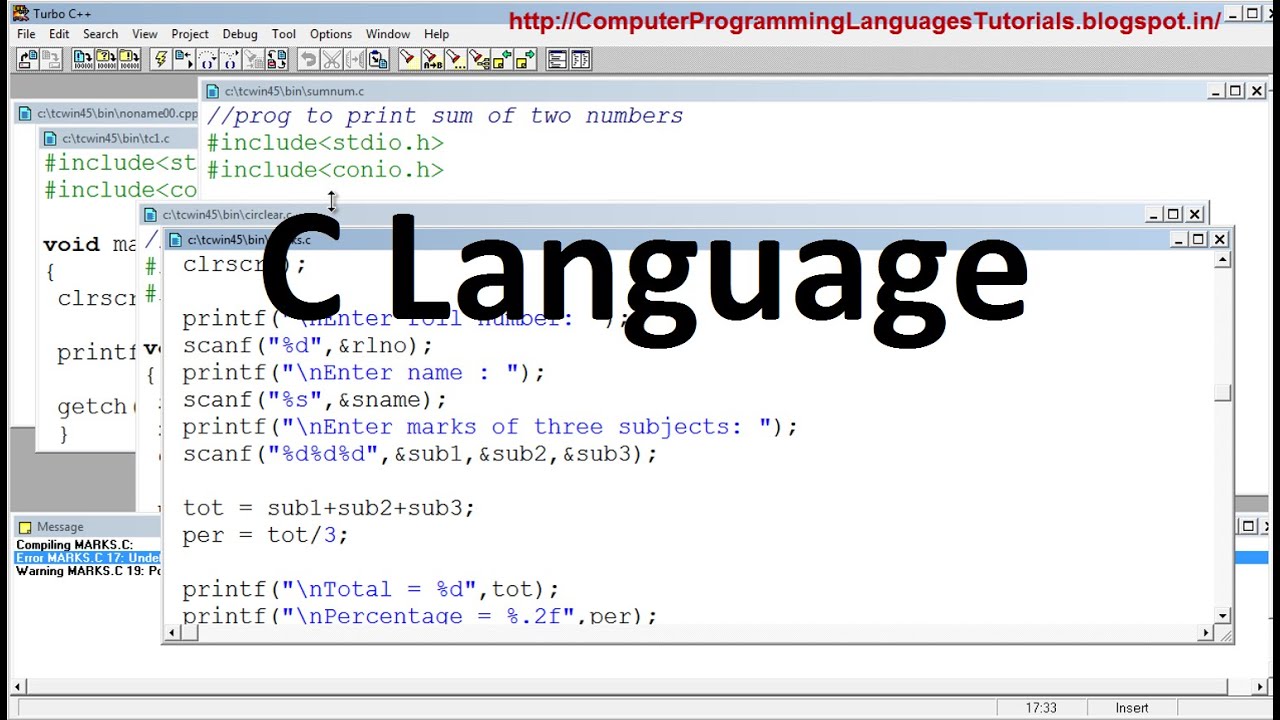
Task: Click the Compile toolbar icon
Action: (82, 60)
